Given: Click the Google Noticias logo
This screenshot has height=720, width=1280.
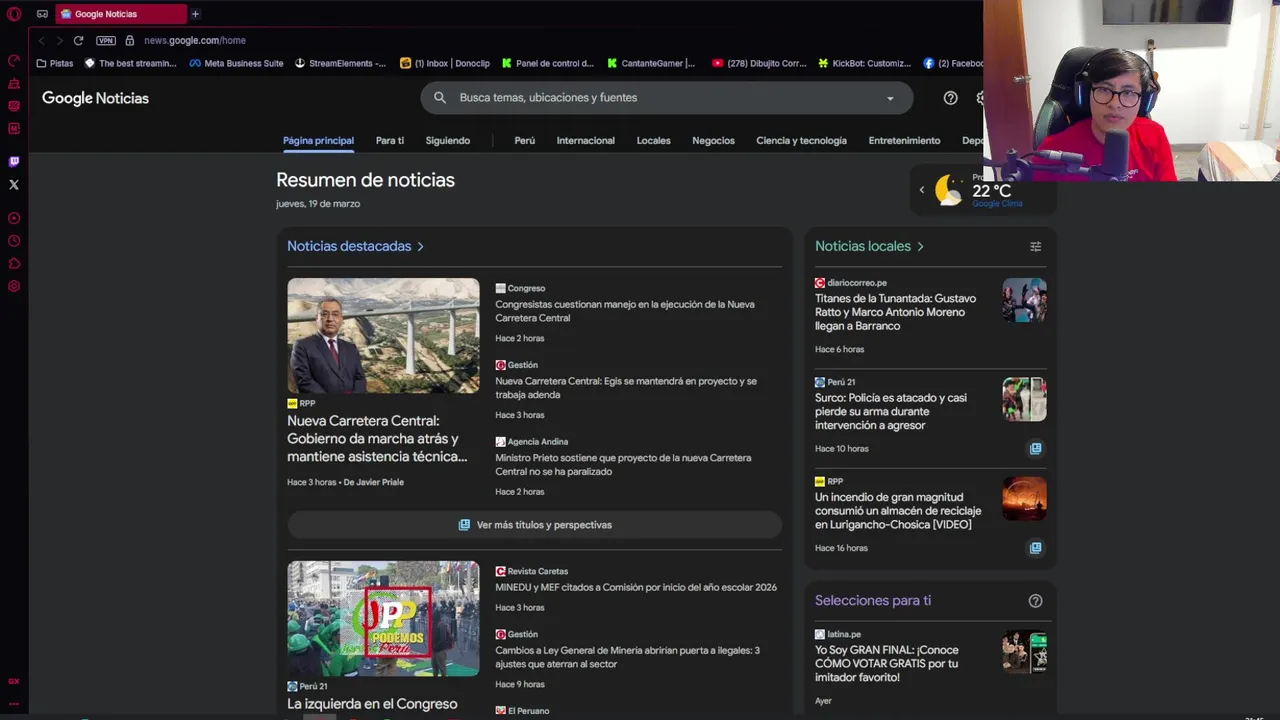Looking at the screenshot, I should pyautogui.click(x=95, y=98).
